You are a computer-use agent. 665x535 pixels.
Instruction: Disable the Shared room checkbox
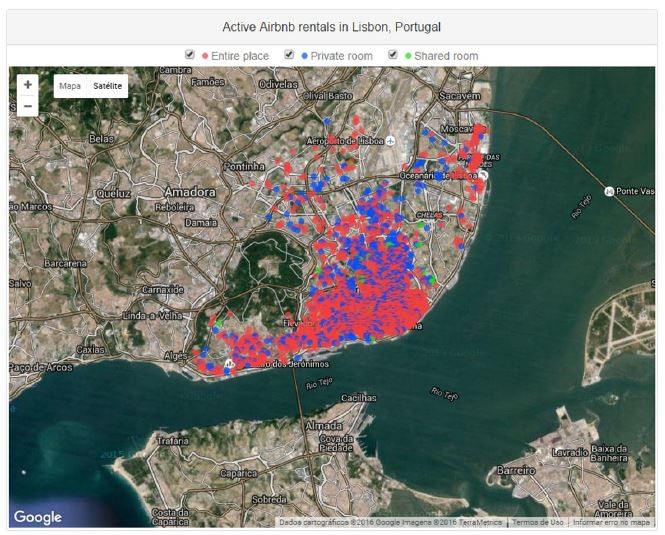[x=393, y=55]
